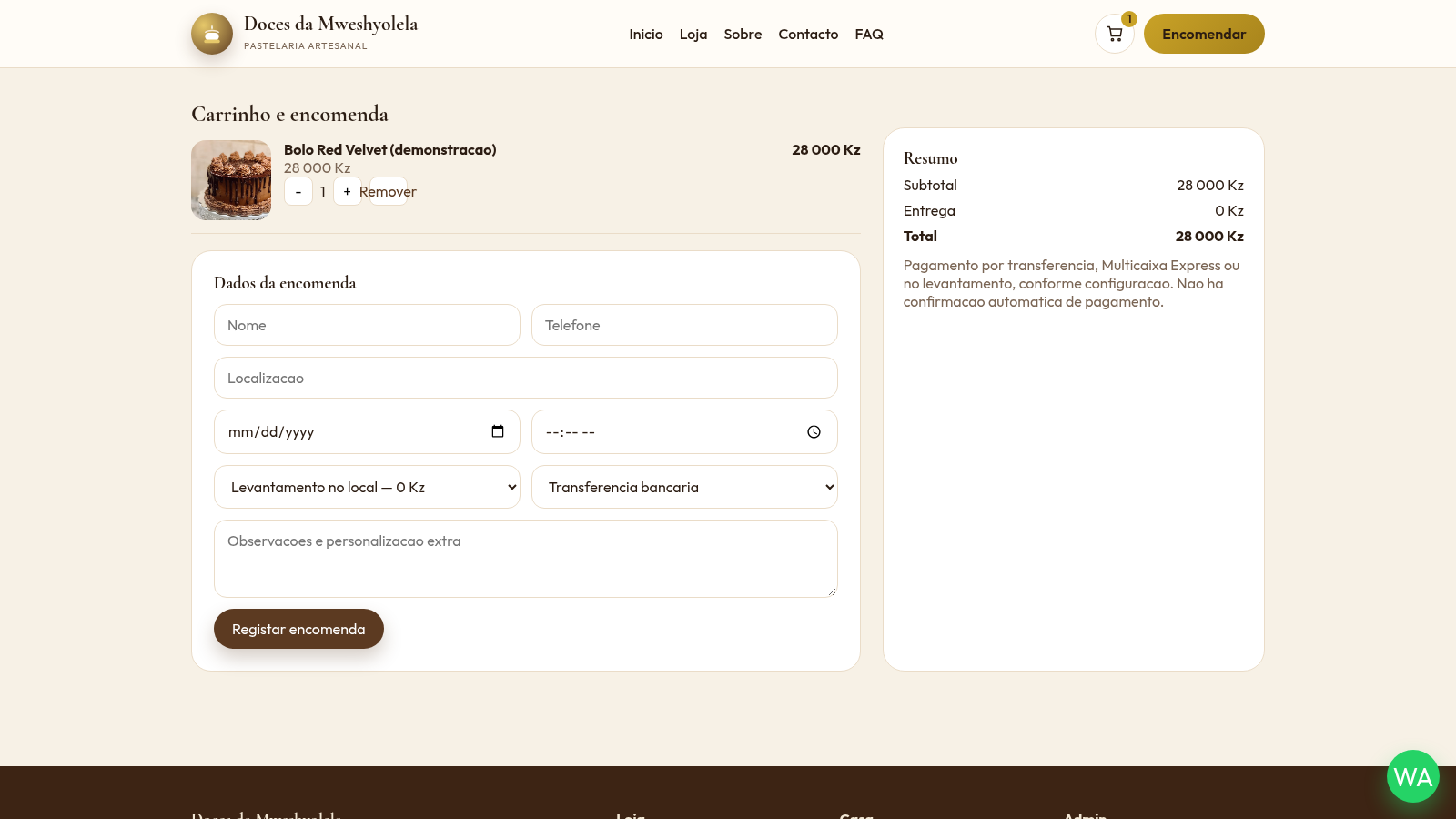Focus the Nome input field
The width and height of the screenshot is (1456, 819).
pos(367,325)
